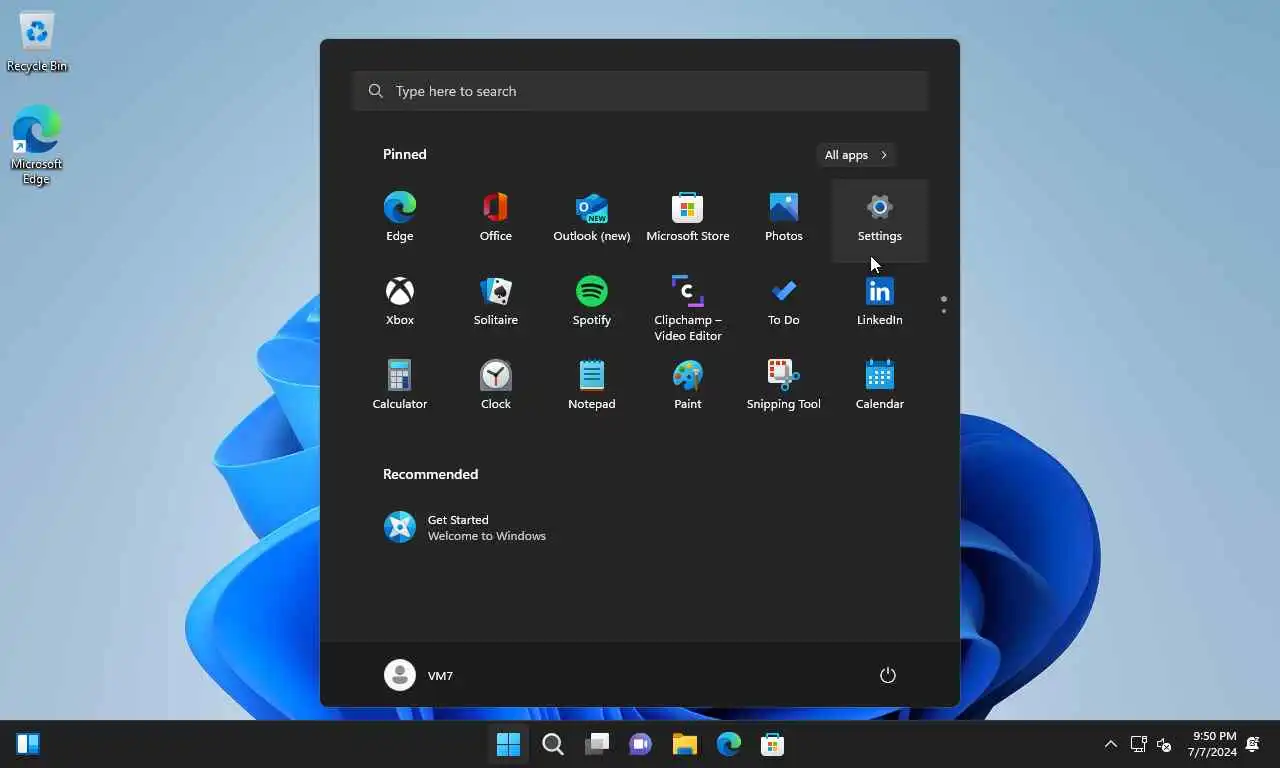Select Recycle Bin on desktop

pyautogui.click(x=37, y=42)
